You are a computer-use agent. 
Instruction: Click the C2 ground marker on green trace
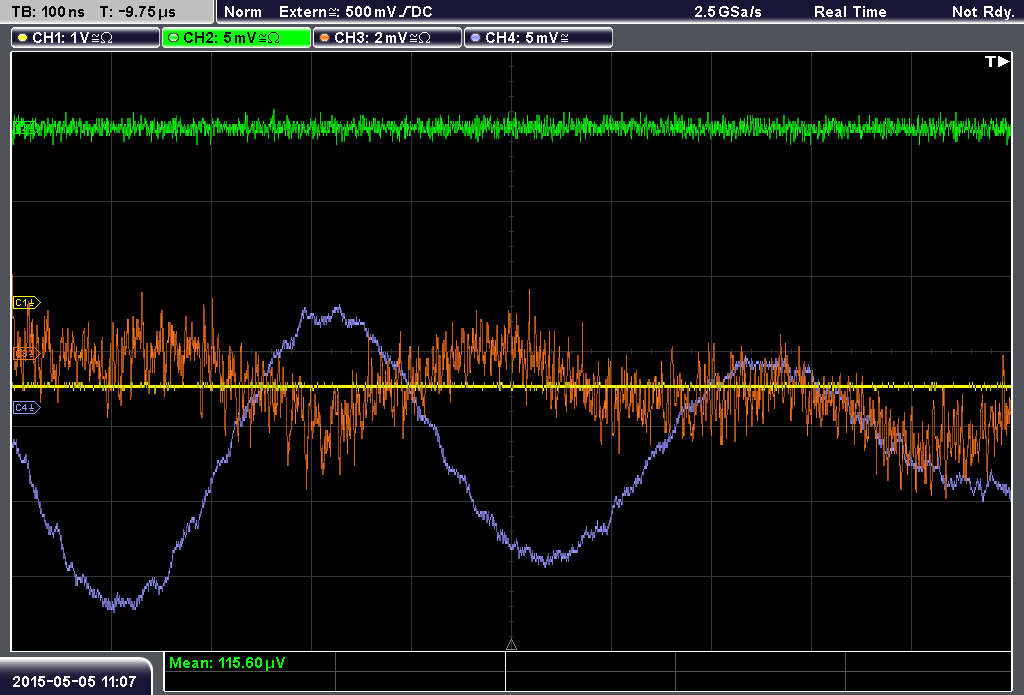coord(25,127)
